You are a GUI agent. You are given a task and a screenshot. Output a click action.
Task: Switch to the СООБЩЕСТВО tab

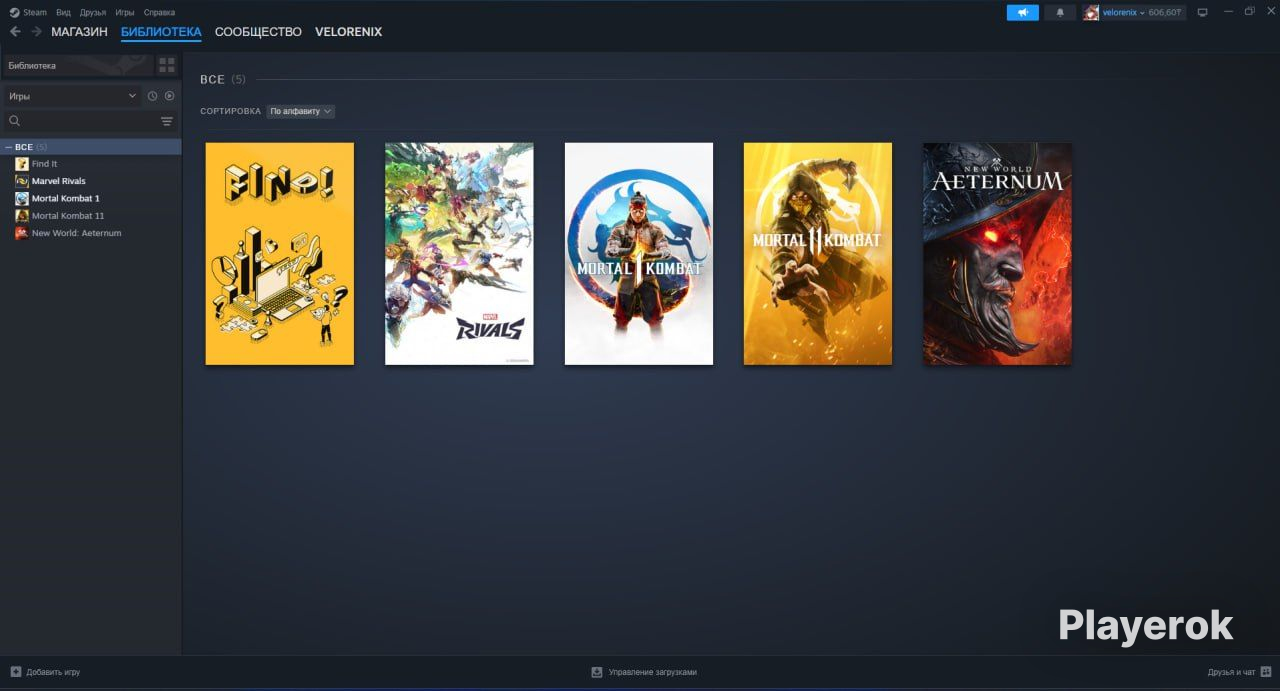point(258,32)
